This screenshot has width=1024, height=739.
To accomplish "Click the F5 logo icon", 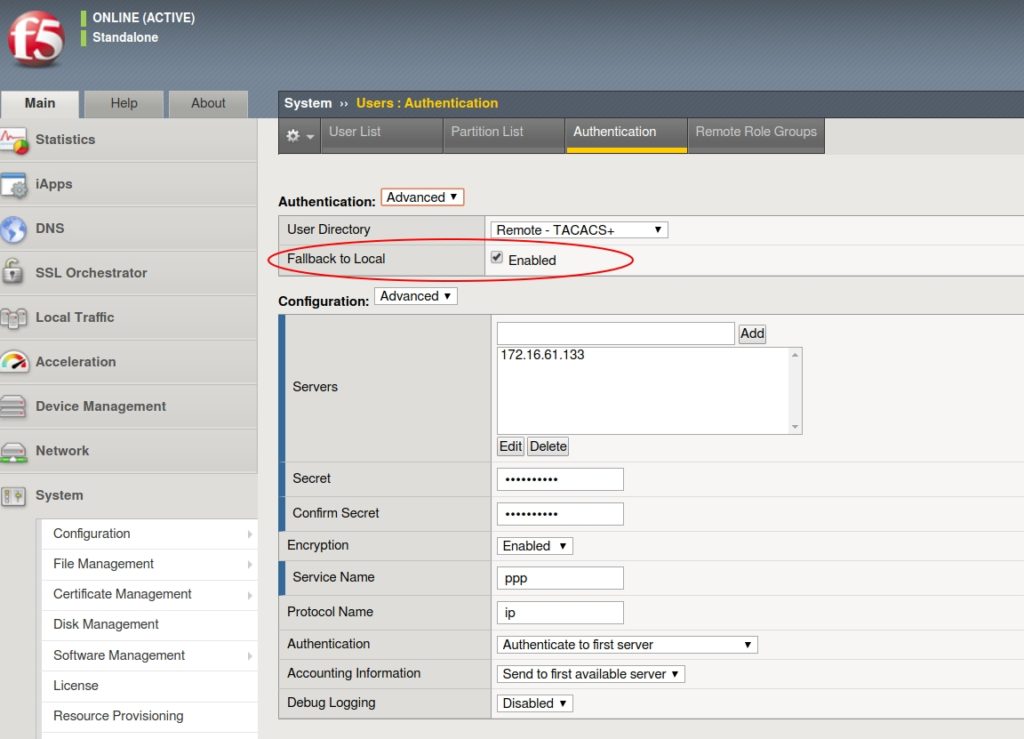I will (x=36, y=39).
